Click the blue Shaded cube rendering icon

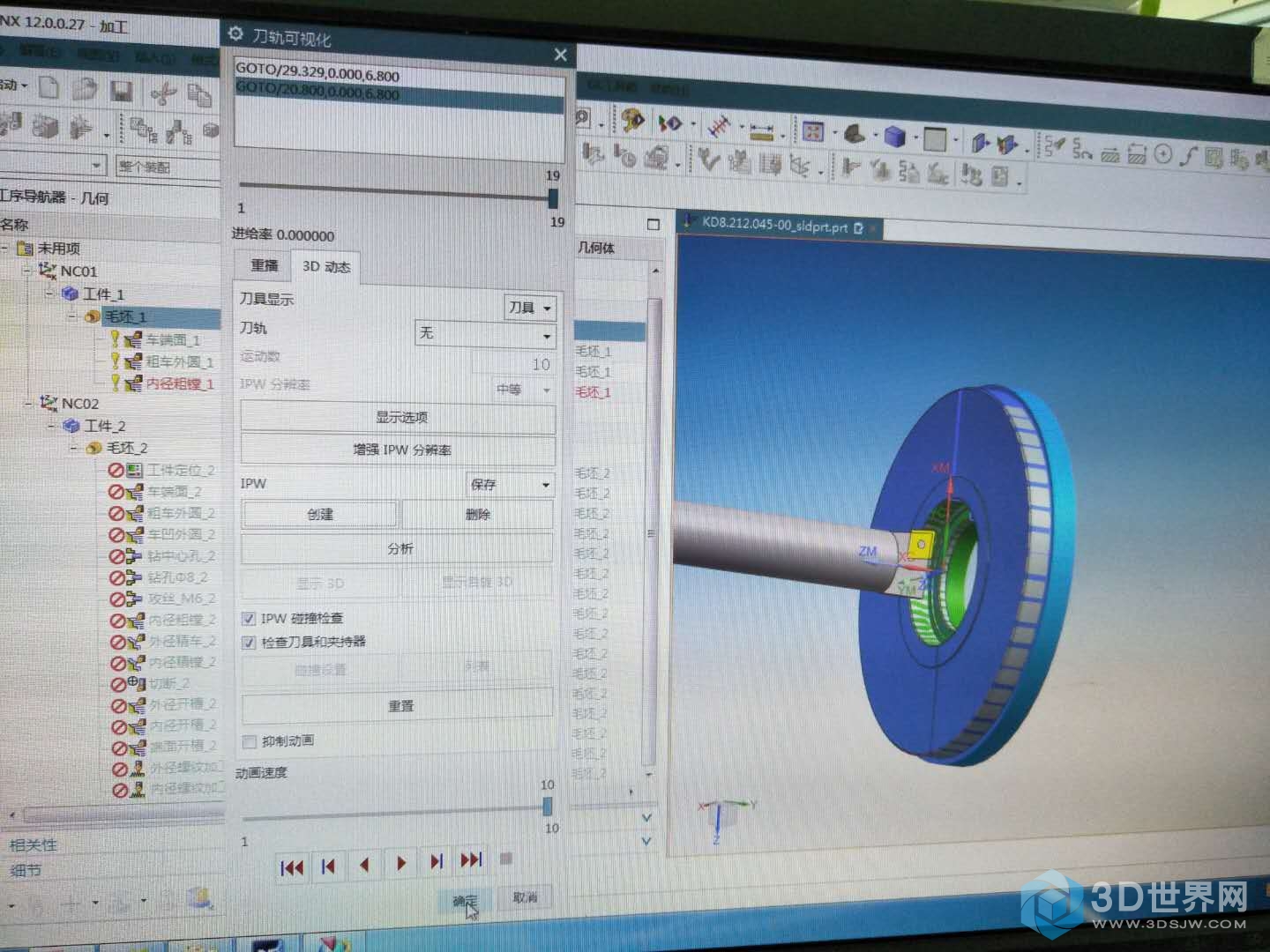click(x=894, y=136)
